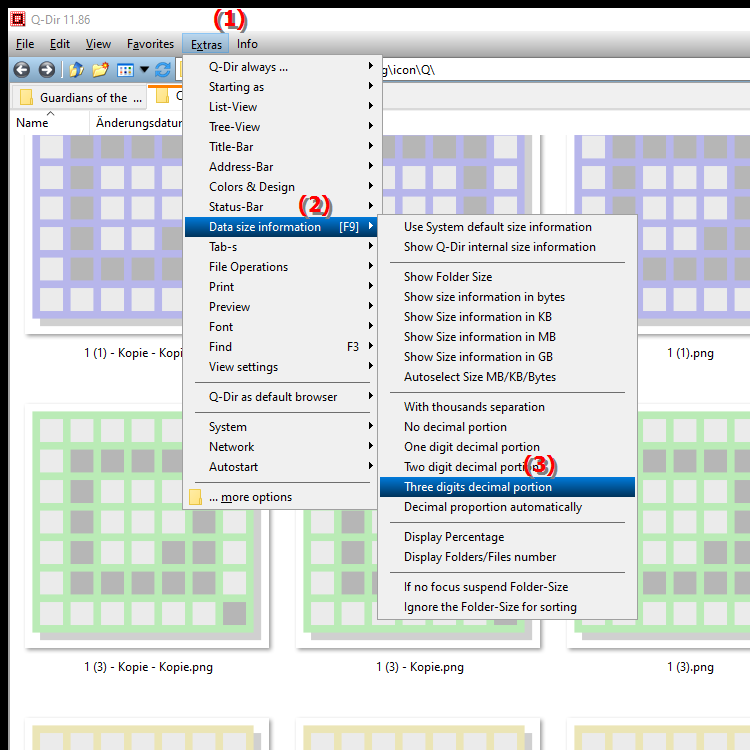This screenshot has width=750, height=750.
Task: Select No decimal portion
Action: (507, 427)
